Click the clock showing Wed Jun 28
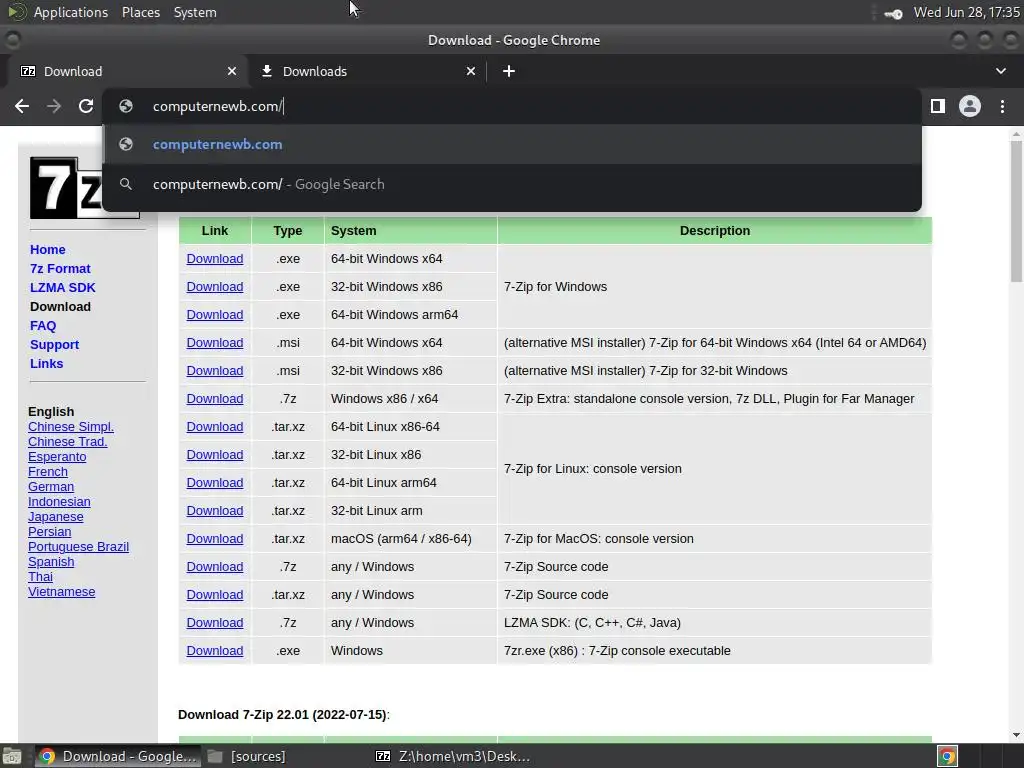 [966, 12]
